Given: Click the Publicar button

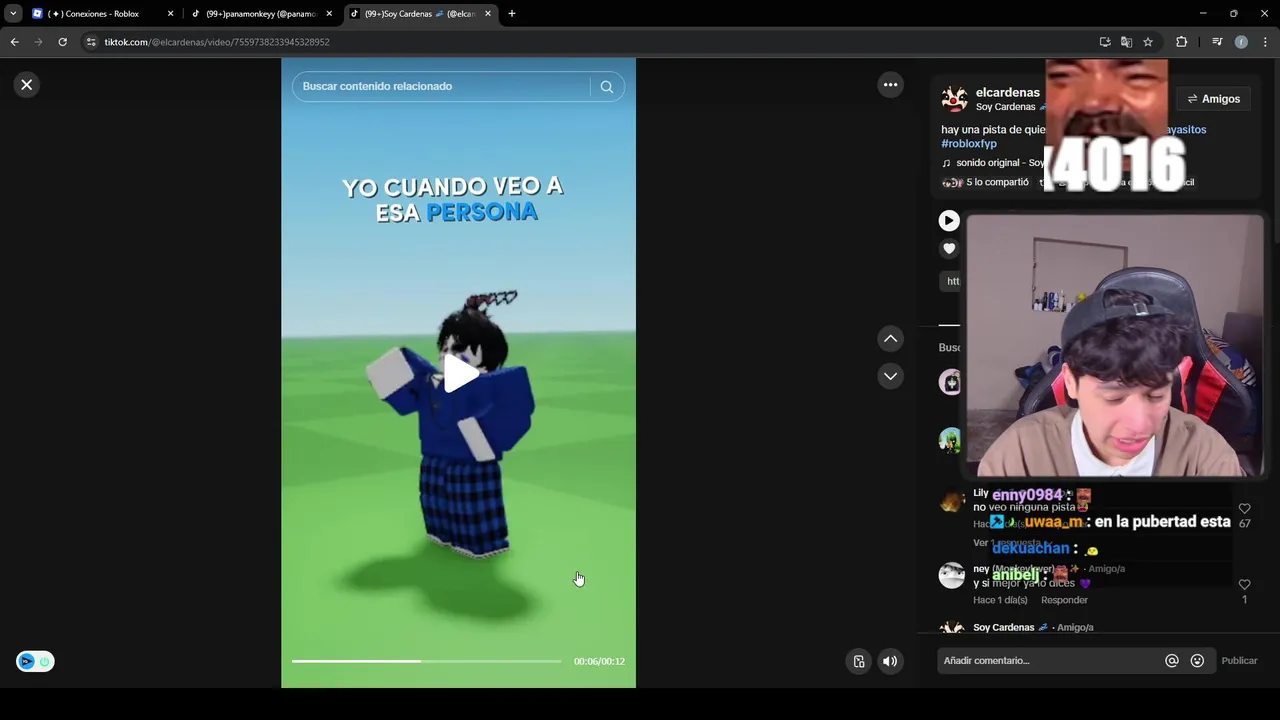Looking at the screenshot, I should (1239, 661).
